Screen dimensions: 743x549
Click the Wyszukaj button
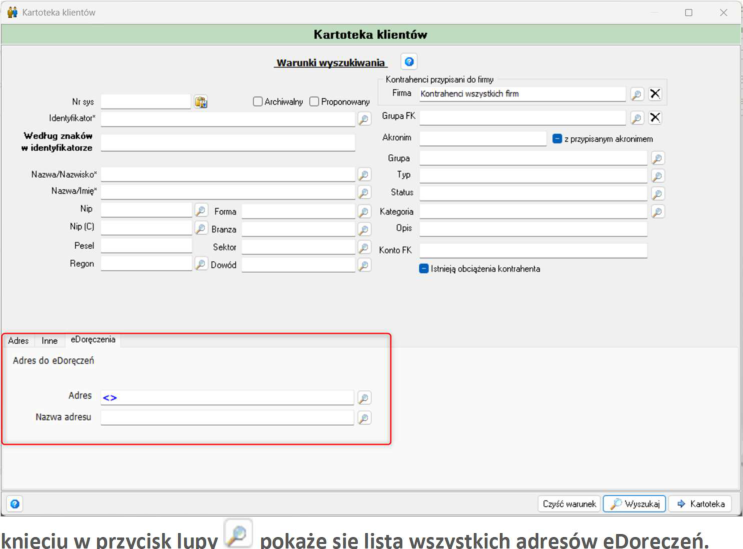click(x=634, y=504)
